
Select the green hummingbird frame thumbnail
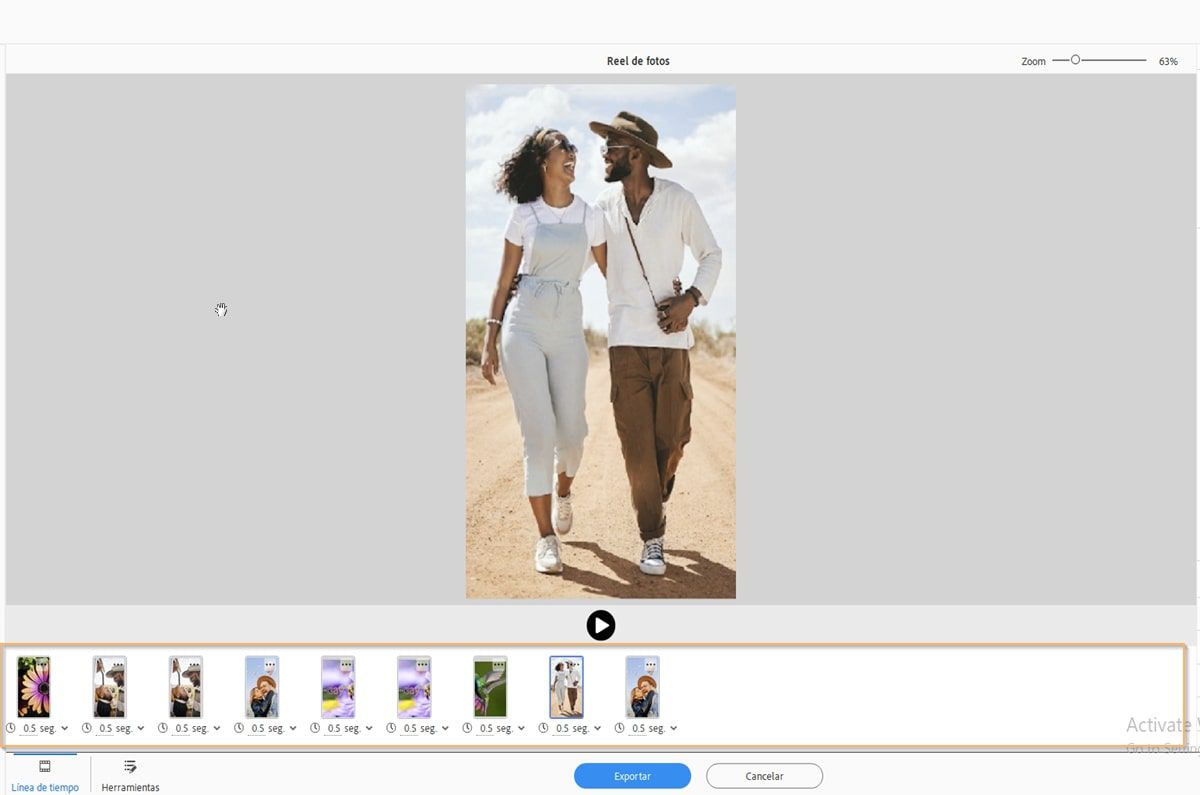coord(490,687)
